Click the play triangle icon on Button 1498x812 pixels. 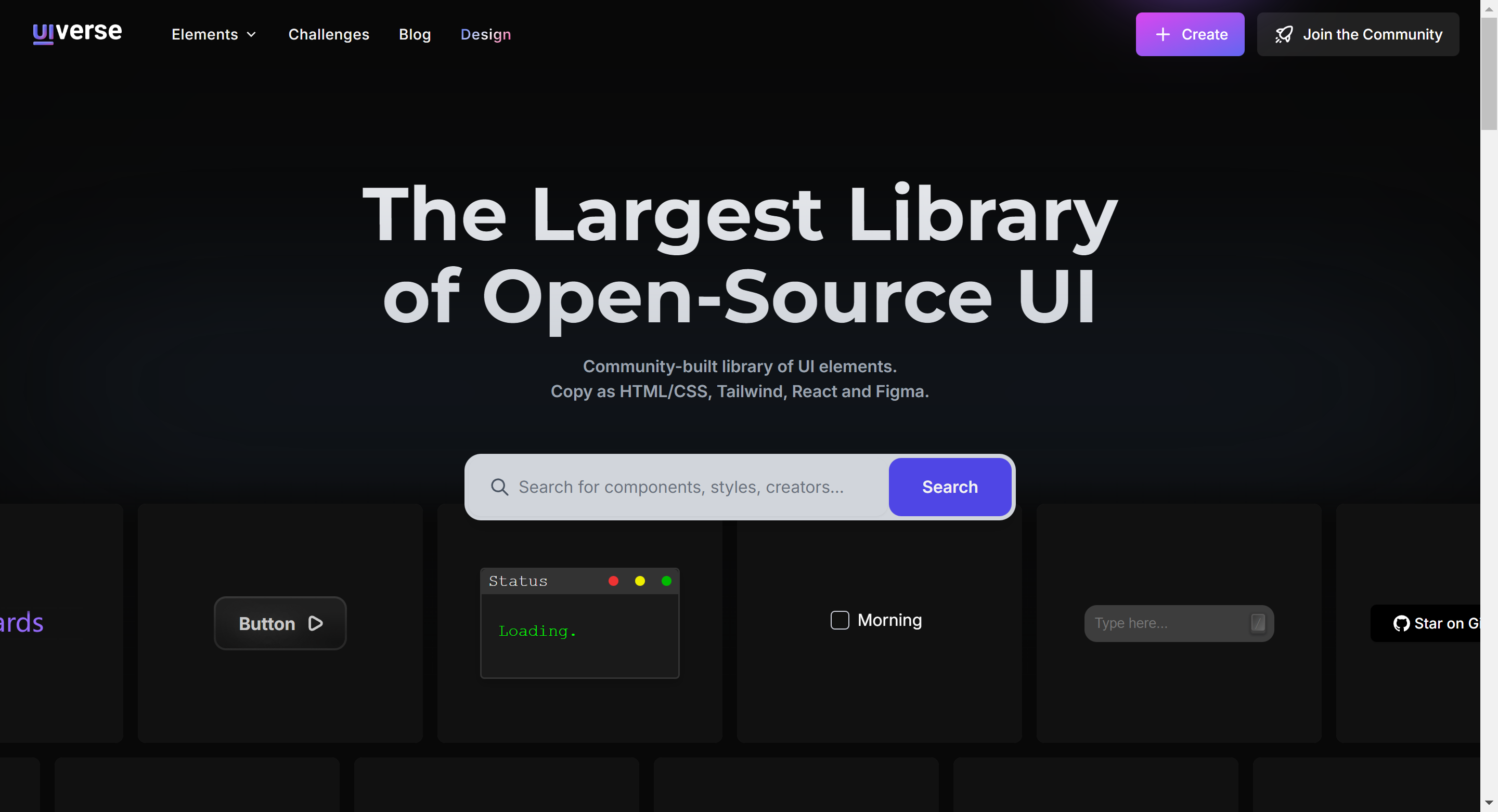tap(316, 623)
